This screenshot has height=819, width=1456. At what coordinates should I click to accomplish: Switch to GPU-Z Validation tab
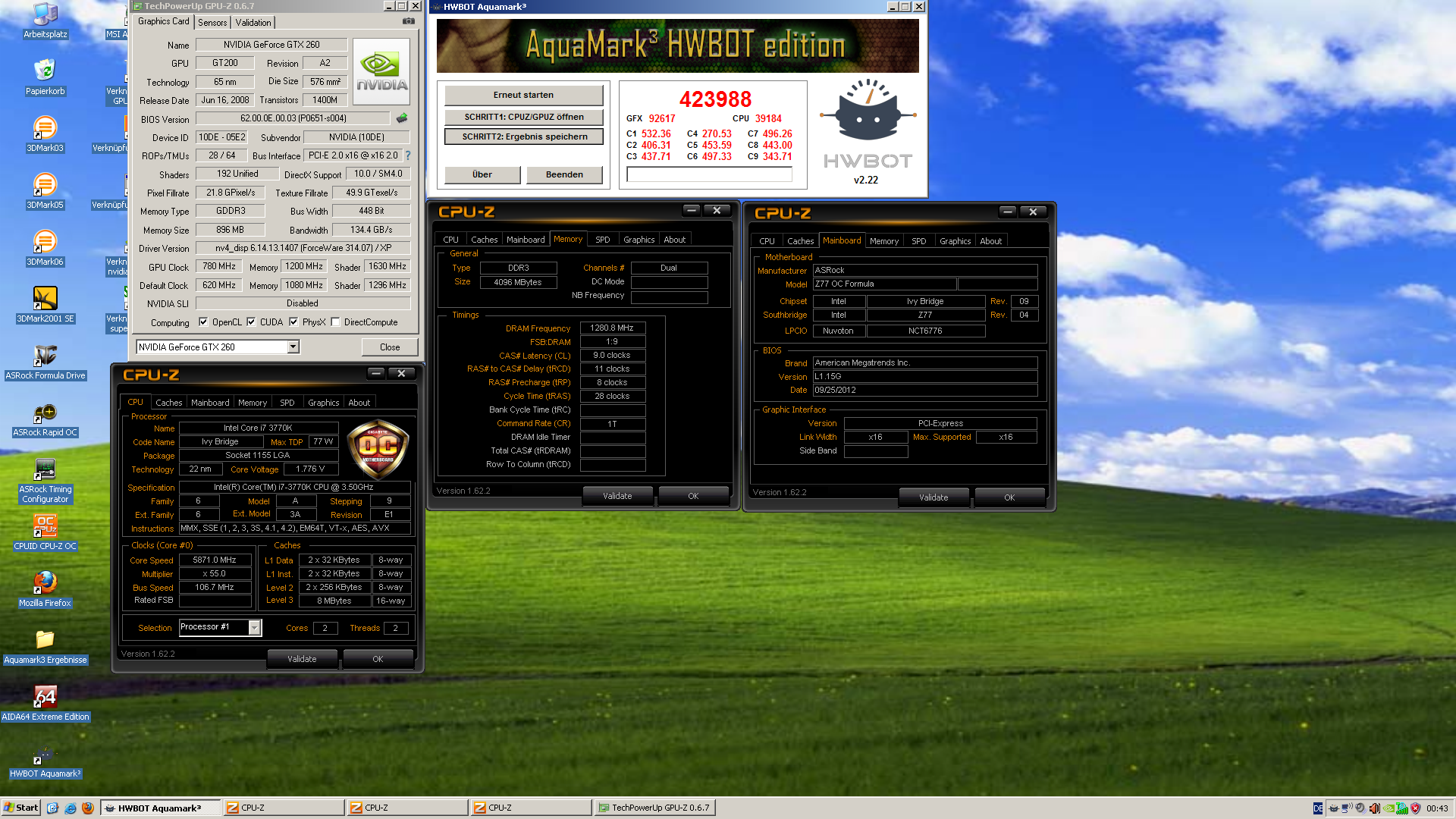(x=253, y=23)
